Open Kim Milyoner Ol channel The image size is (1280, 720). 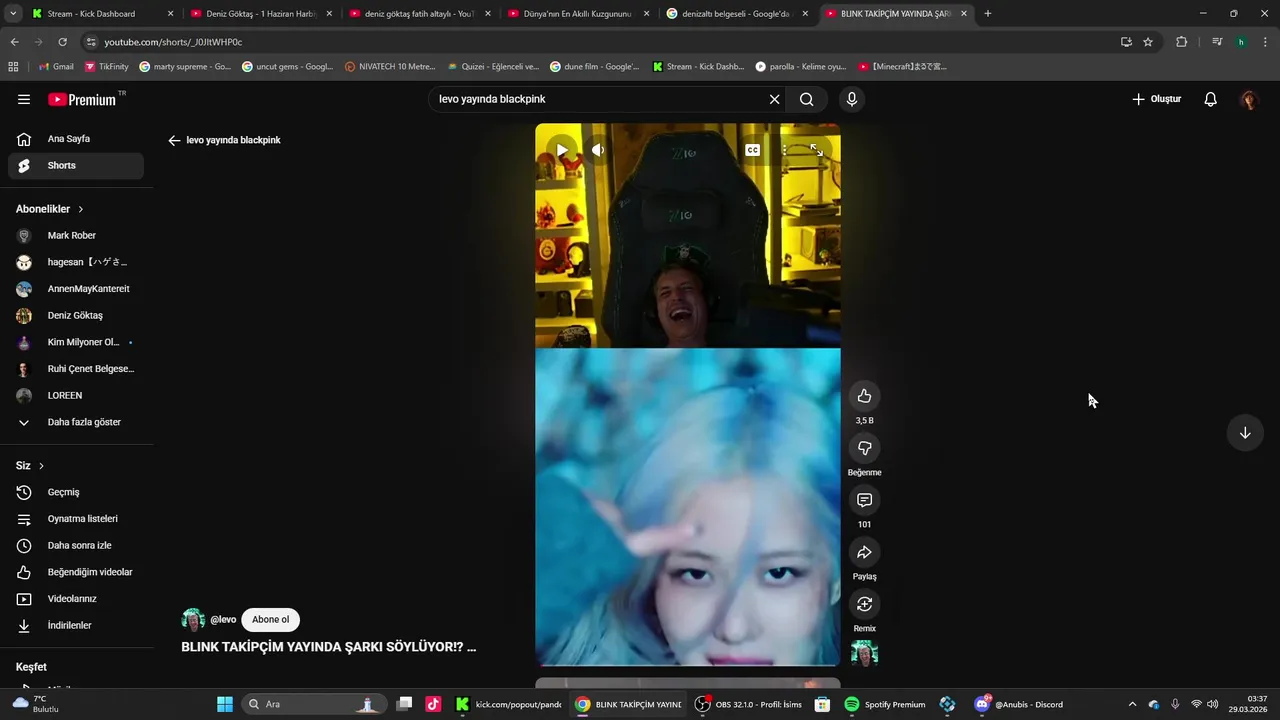(x=76, y=342)
